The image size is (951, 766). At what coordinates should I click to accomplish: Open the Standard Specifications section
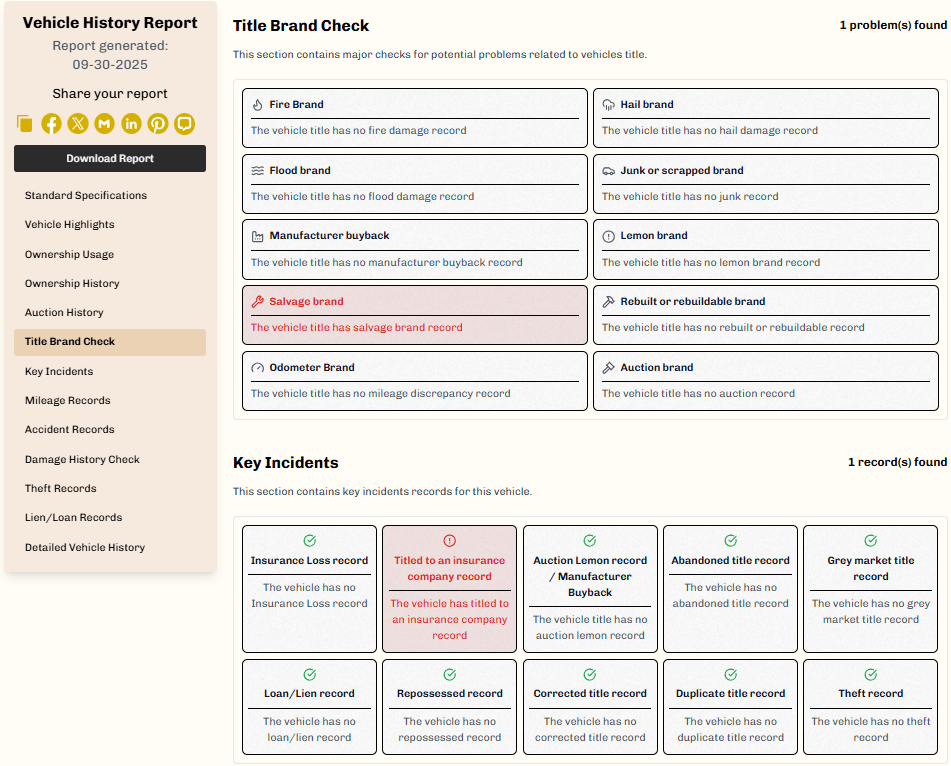click(86, 195)
